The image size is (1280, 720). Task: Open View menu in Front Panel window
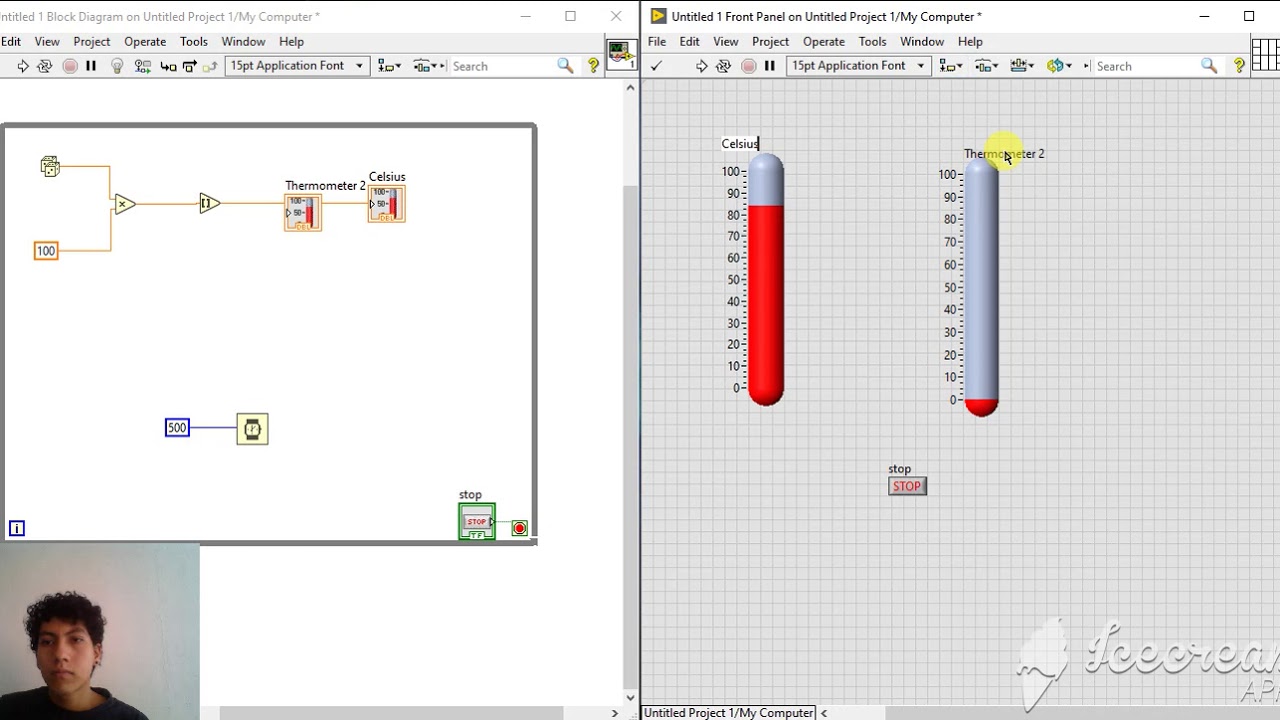click(x=726, y=42)
